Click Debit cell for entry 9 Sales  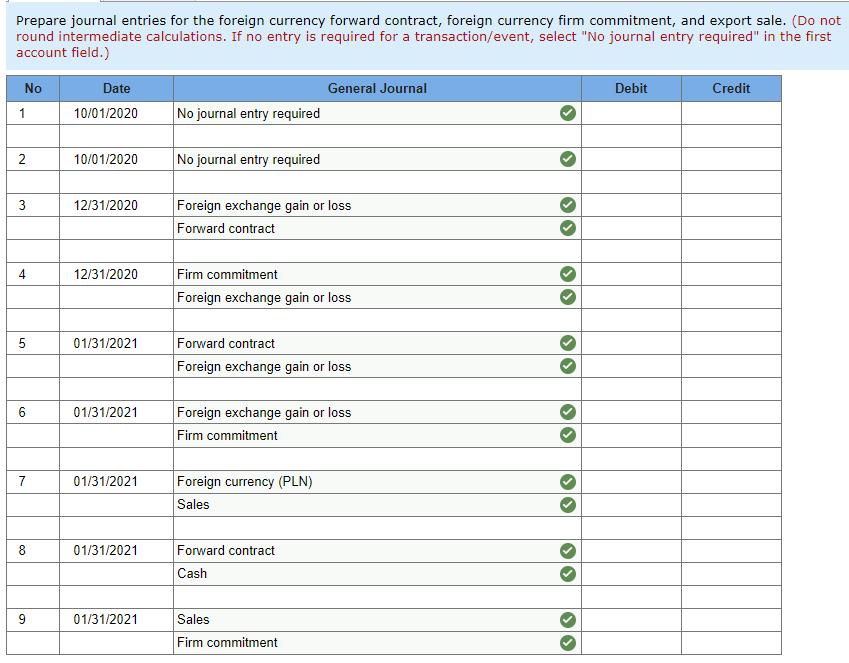[631, 620]
